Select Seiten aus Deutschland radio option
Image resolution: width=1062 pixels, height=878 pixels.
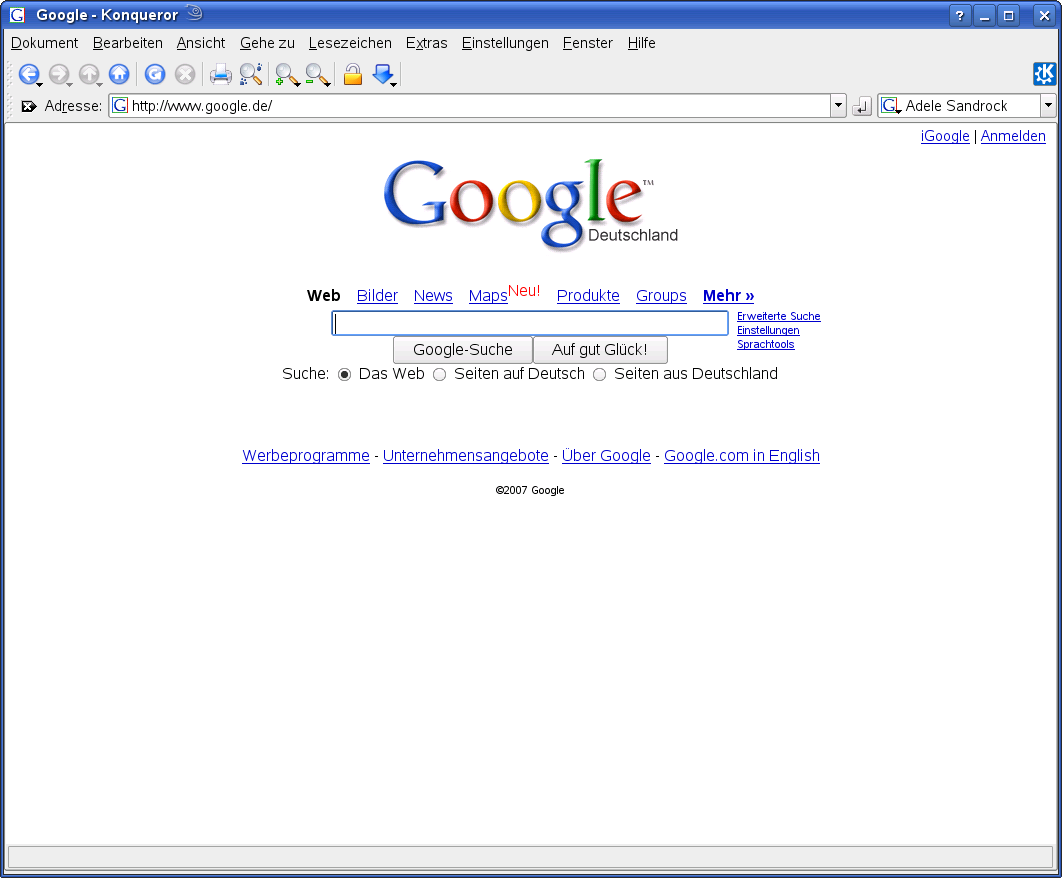pyautogui.click(x=599, y=375)
